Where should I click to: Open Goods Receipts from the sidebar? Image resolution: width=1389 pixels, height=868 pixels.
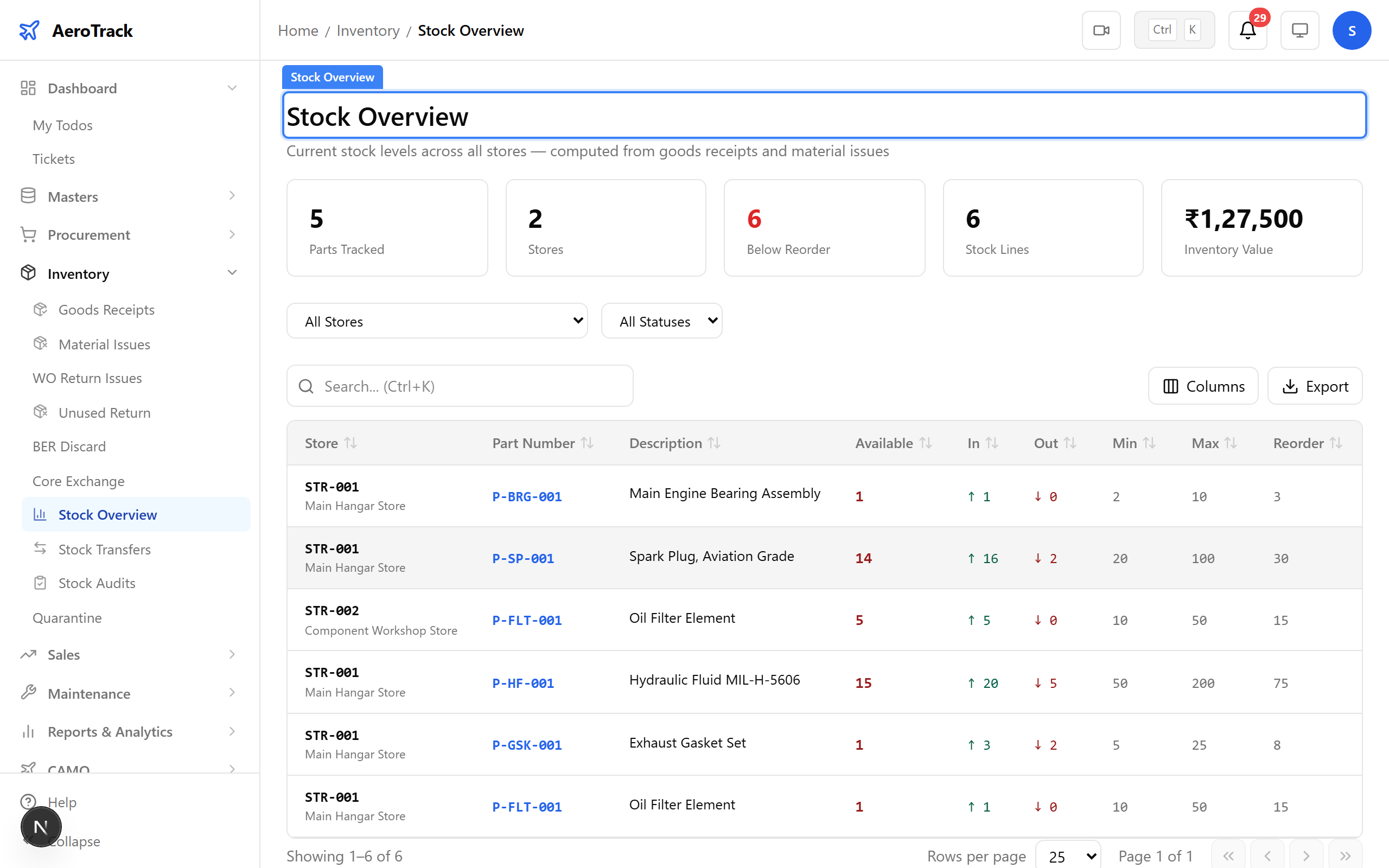point(106,309)
